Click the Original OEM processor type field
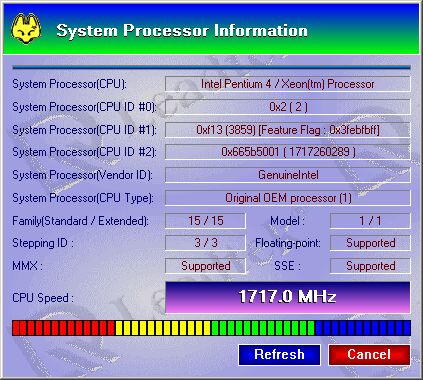 click(287, 198)
